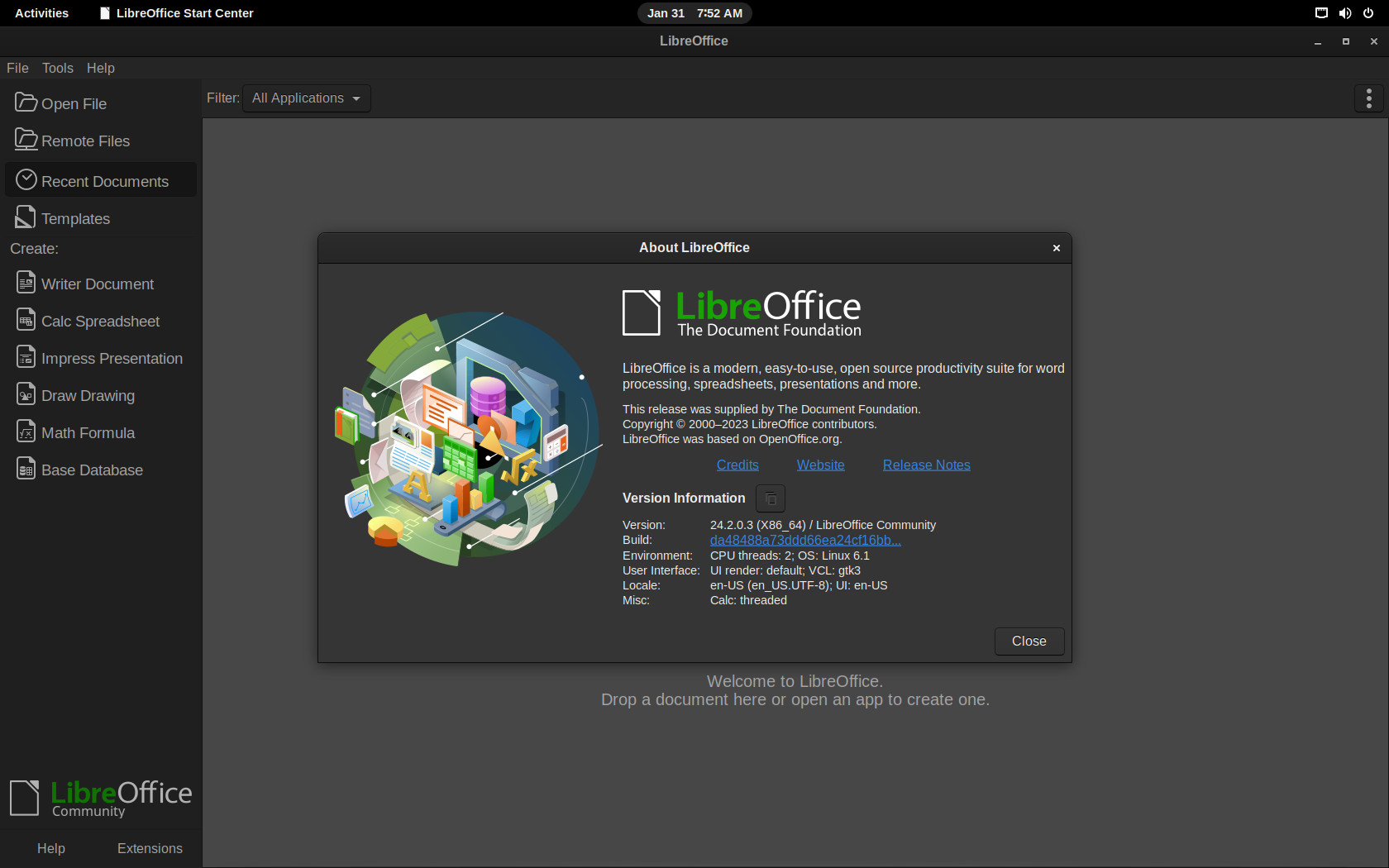Open the Release Notes link

click(x=926, y=465)
